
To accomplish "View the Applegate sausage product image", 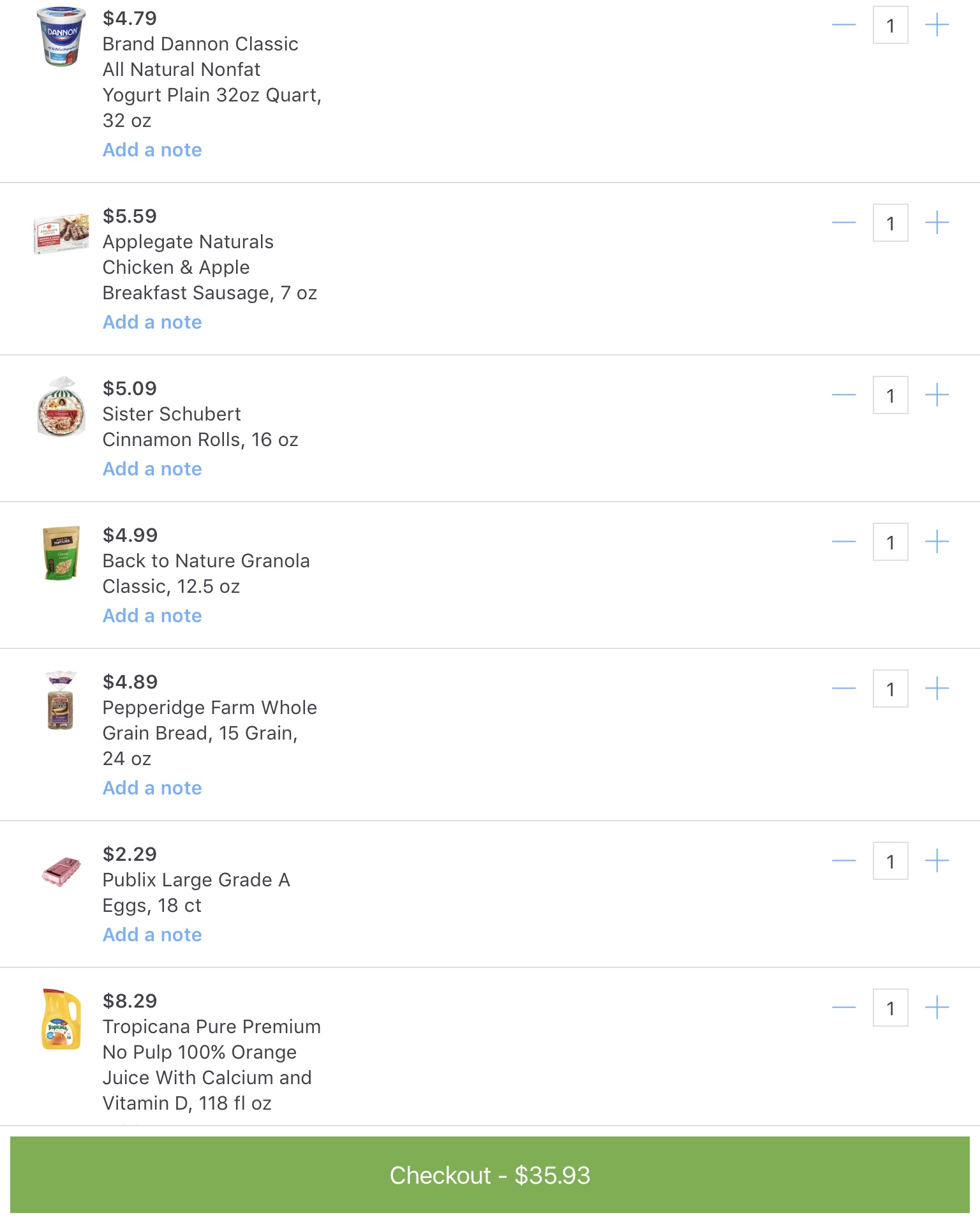I will [x=61, y=234].
